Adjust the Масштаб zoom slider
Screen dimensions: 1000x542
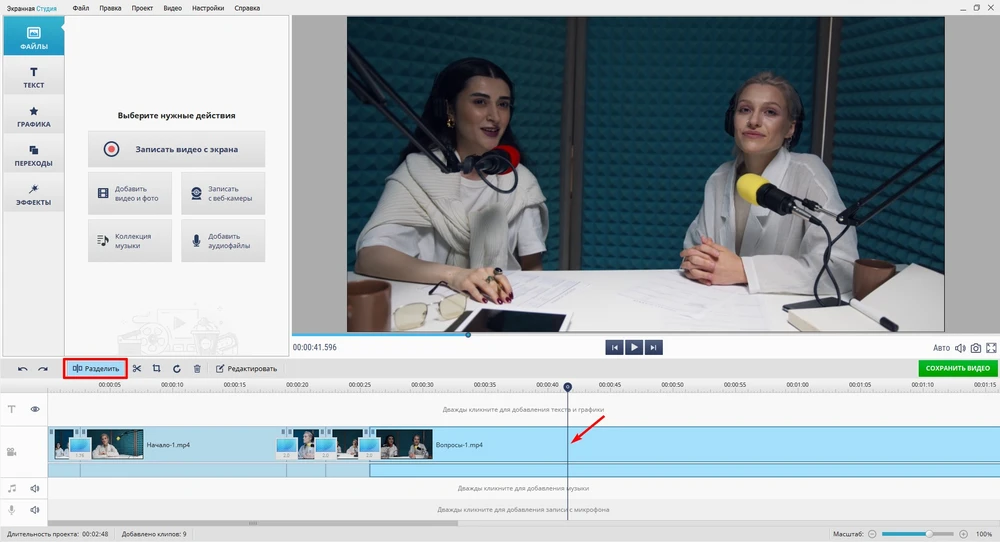pos(930,534)
